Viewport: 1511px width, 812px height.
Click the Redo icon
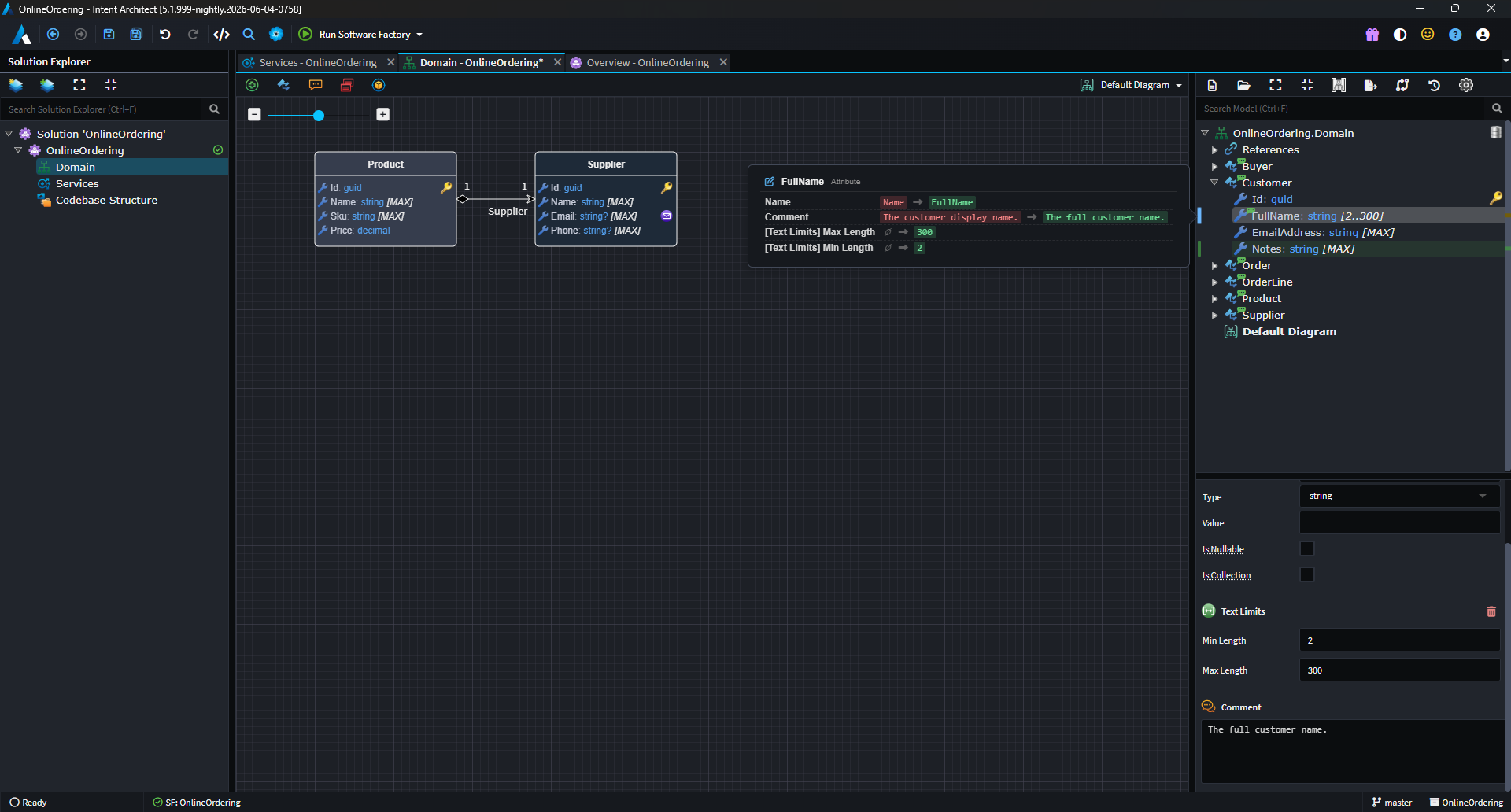[193, 35]
